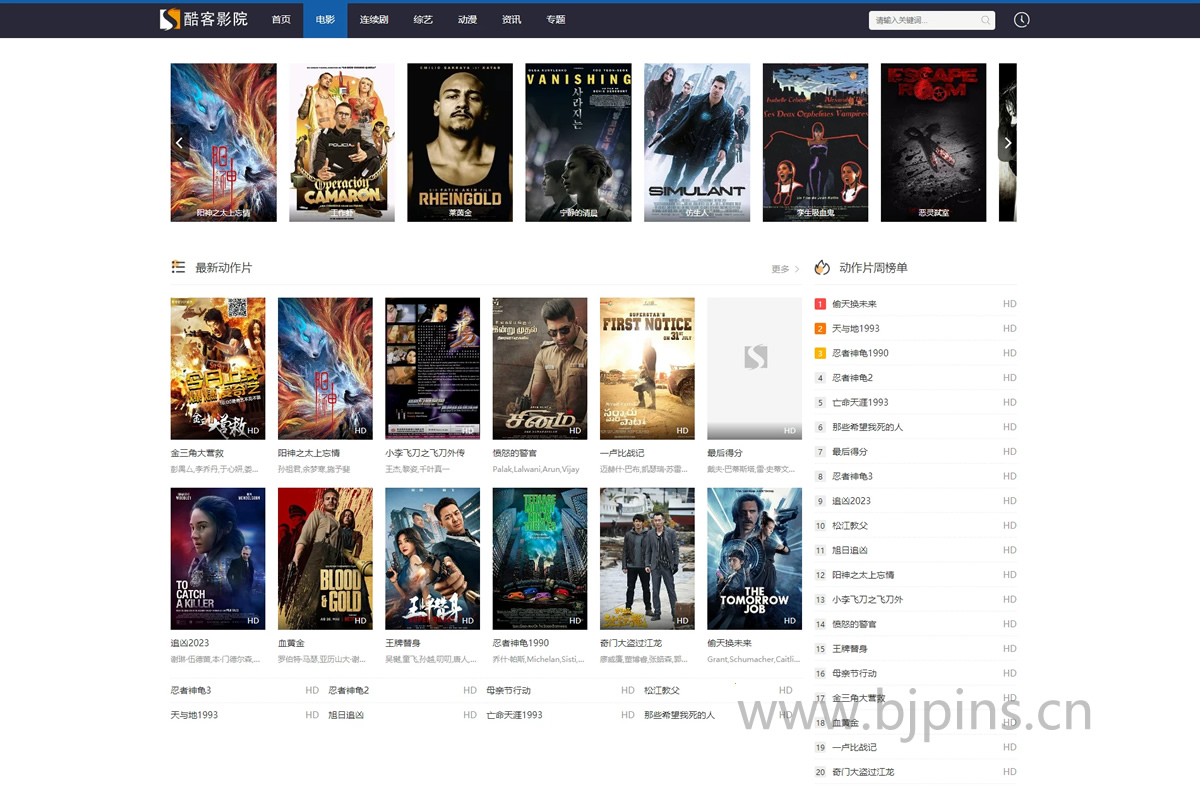1200x791 pixels.
Task: Open the watch history clock icon
Action: pyautogui.click(x=1021, y=20)
